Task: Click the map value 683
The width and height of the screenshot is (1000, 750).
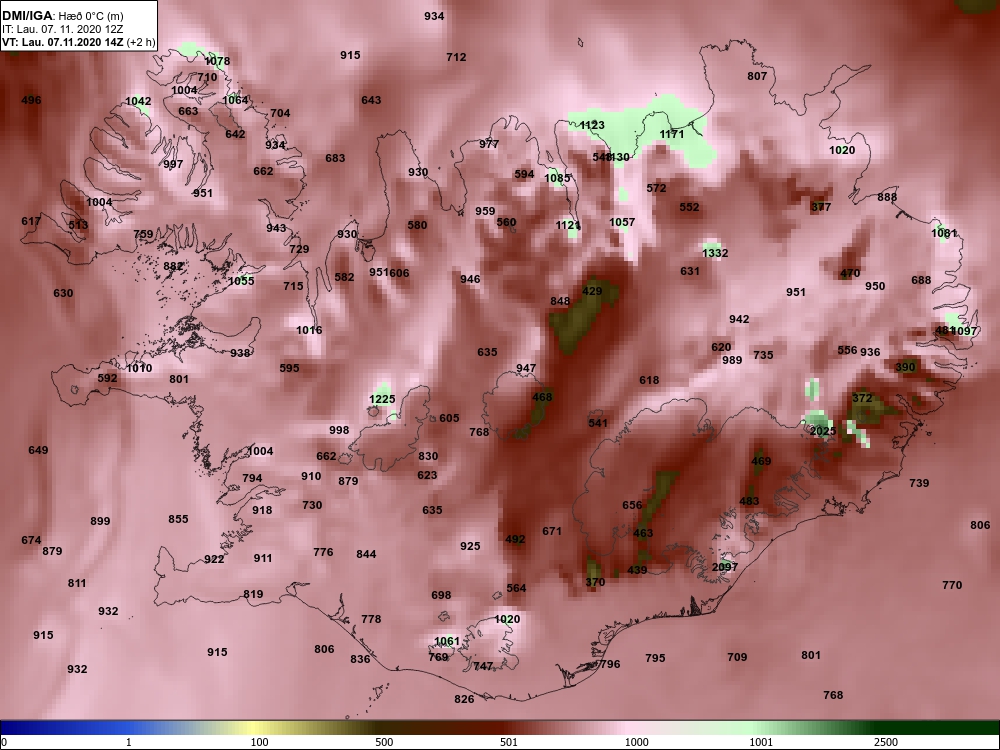Action: [335, 158]
